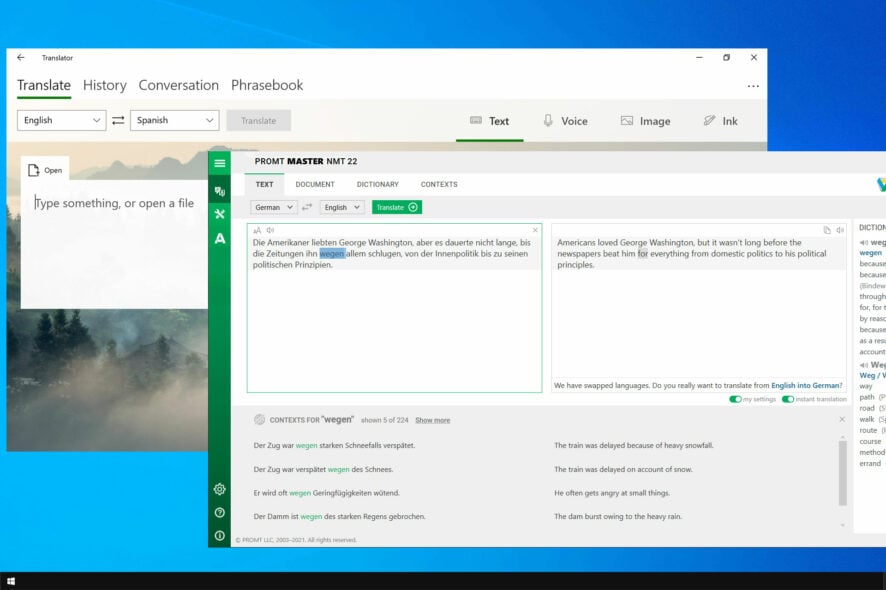Switch to DOCUMENT tab
The height and width of the screenshot is (590, 886).
315,184
